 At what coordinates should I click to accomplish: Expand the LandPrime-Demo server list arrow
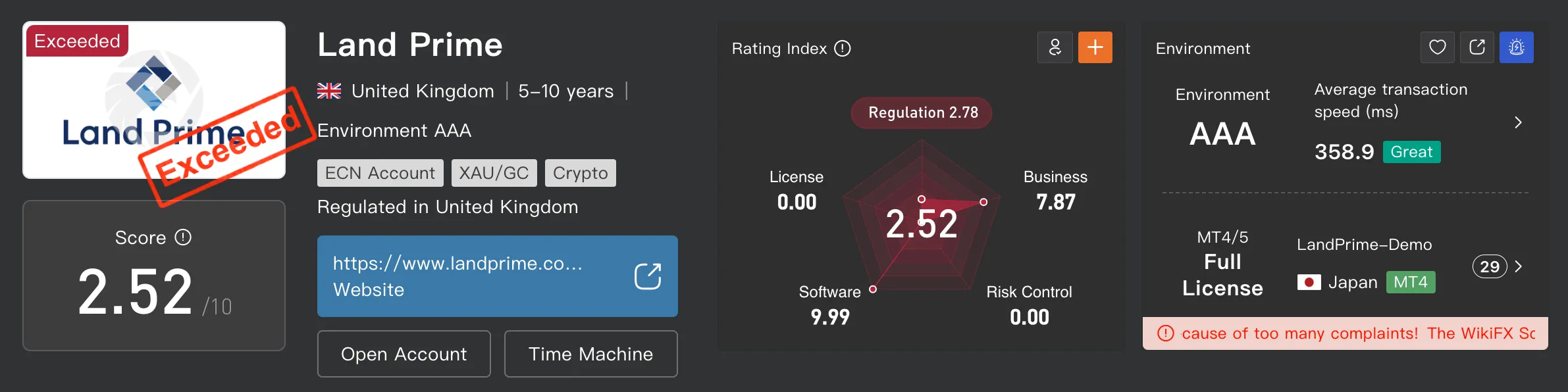tap(1519, 266)
